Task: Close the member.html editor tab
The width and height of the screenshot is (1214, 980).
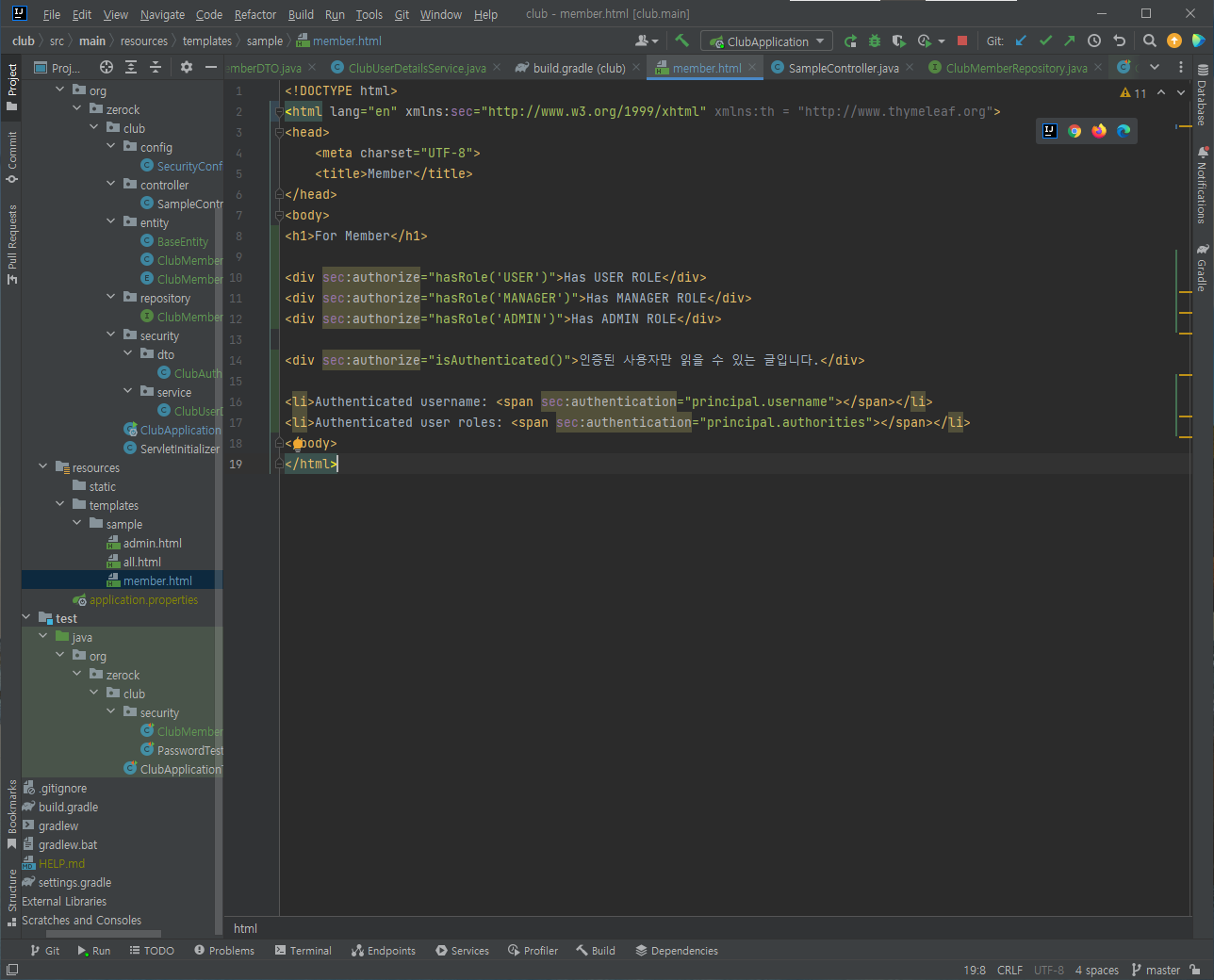Action: (x=752, y=67)
